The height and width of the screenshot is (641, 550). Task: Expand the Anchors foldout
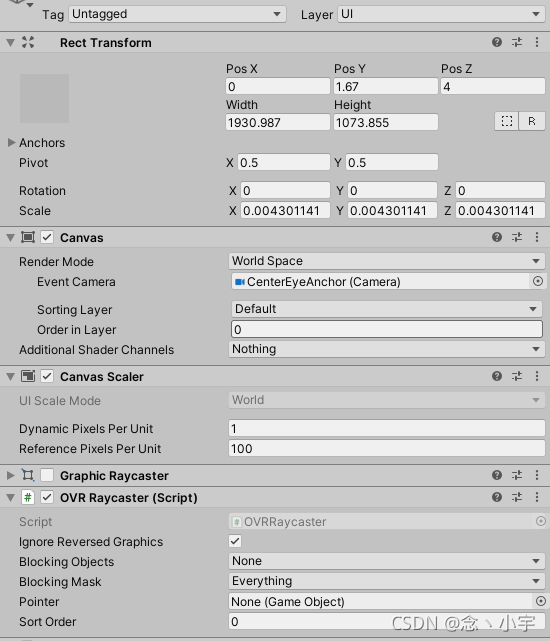point(11,142)
